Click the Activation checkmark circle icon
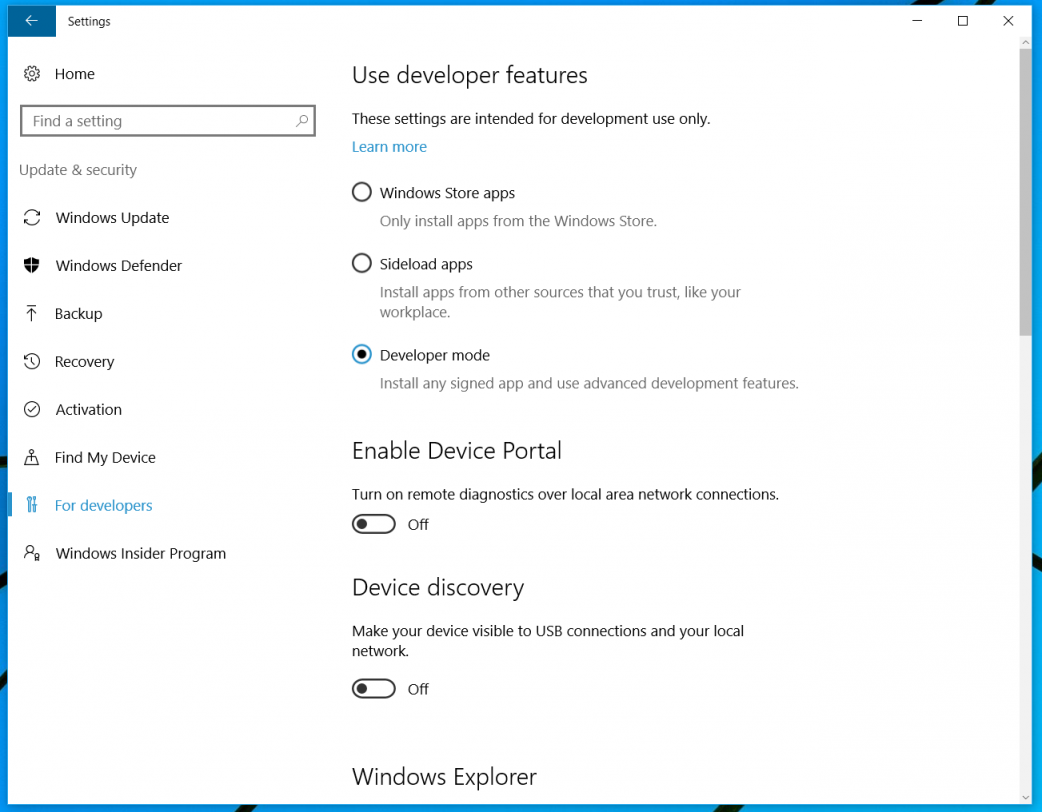This screenshot has width=1042, height=812. click(32, 410)
